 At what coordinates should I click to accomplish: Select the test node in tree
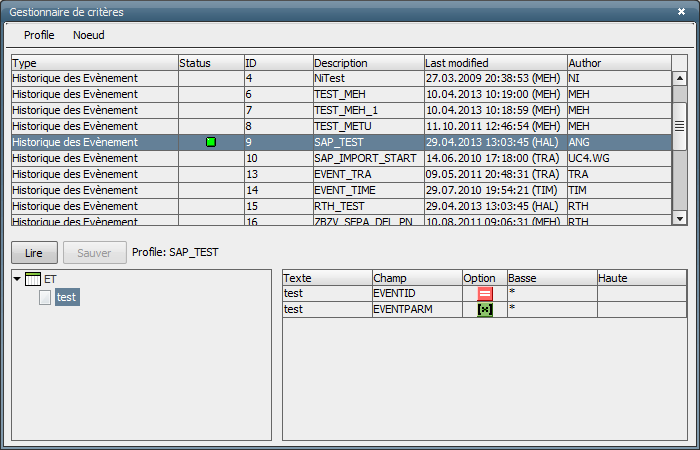(67, 297)
